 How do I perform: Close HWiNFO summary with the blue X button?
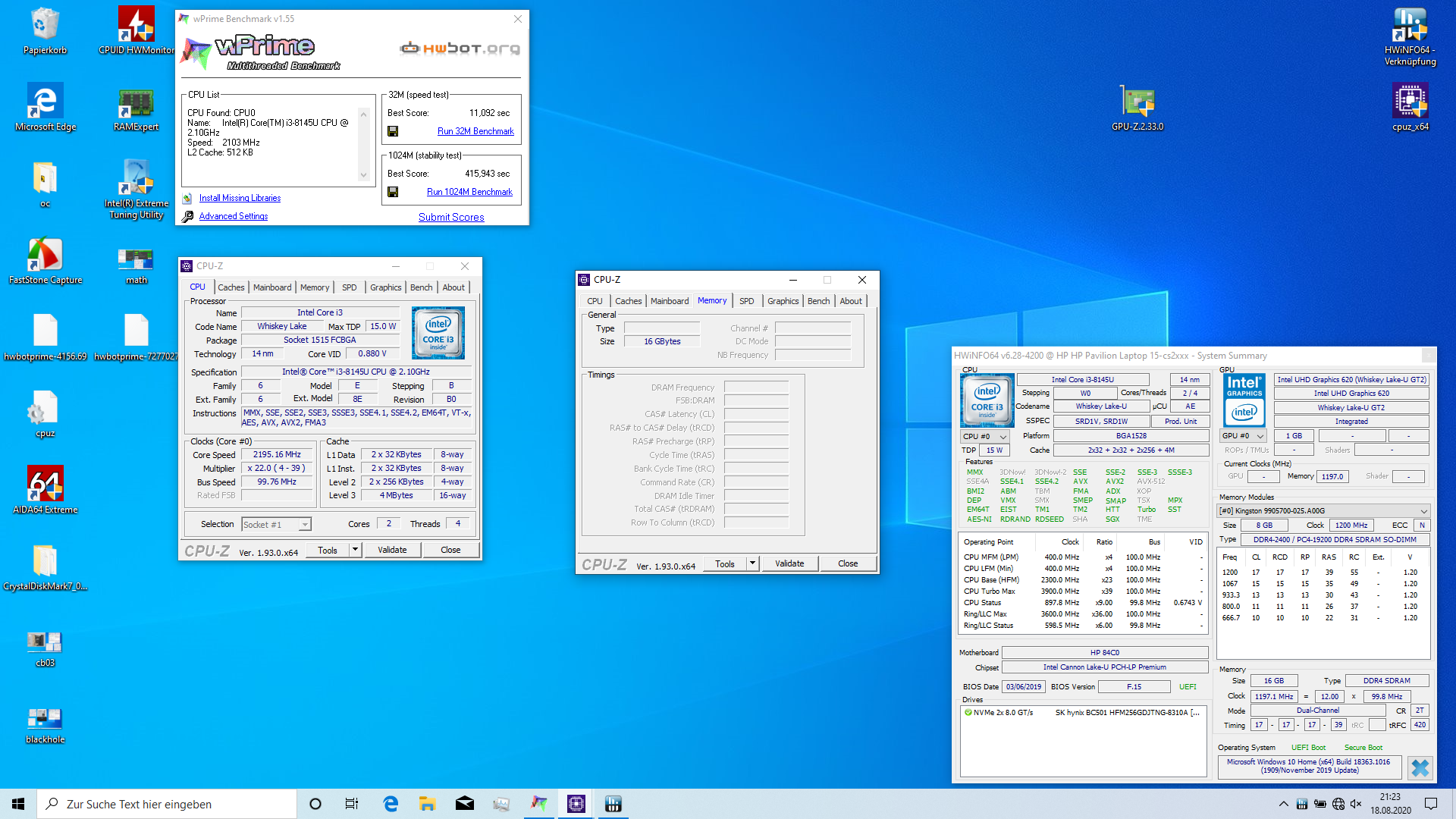1420,768
